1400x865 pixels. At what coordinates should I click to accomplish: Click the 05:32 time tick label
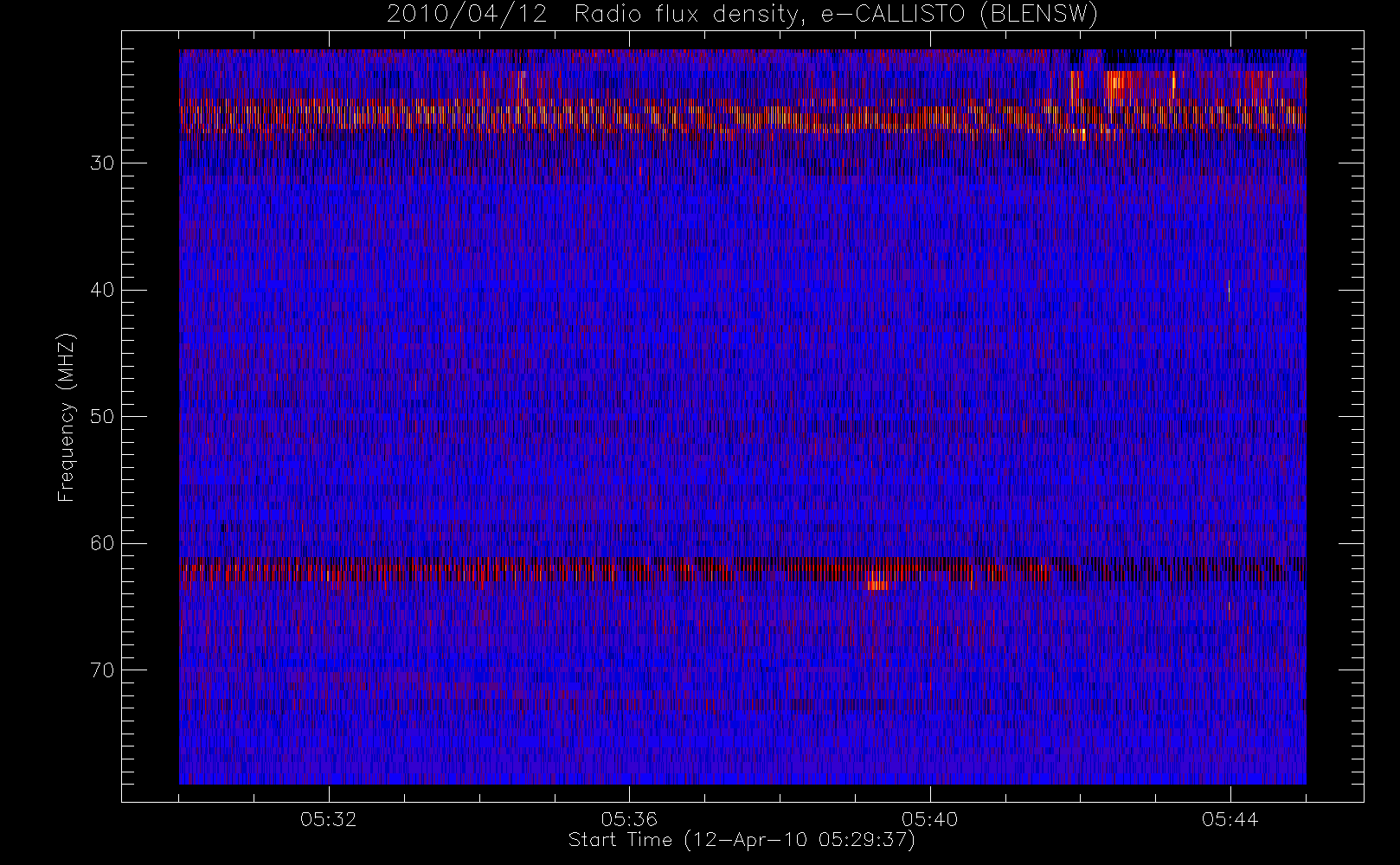pyautogui.click(x=329, y=819)
